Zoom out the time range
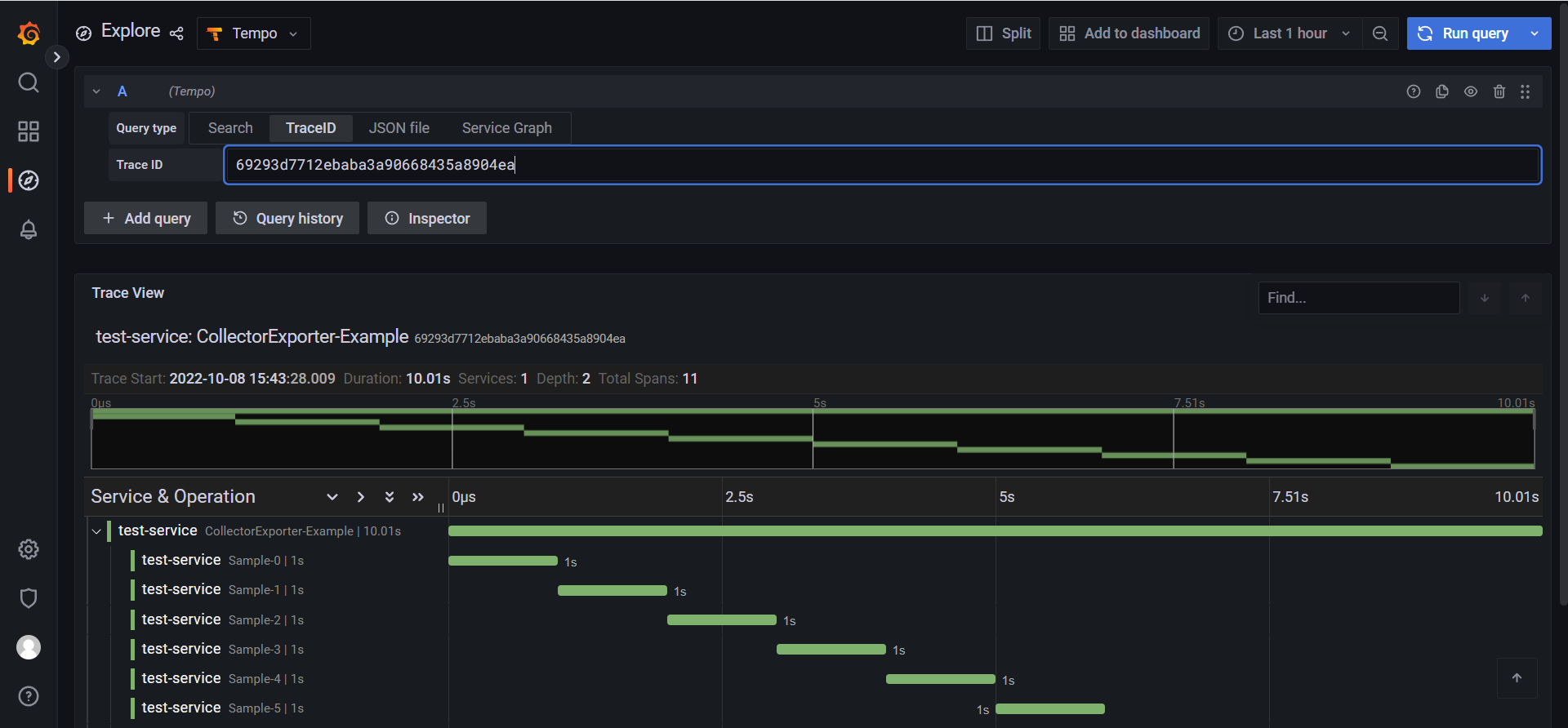Image resolution: width=1568 pixels, height=728 pixels. [1380, 33]
